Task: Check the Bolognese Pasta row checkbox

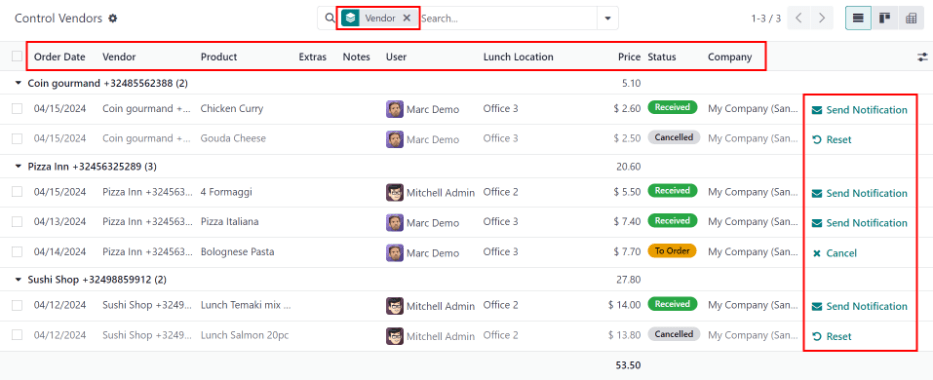Action: [17, 252]
